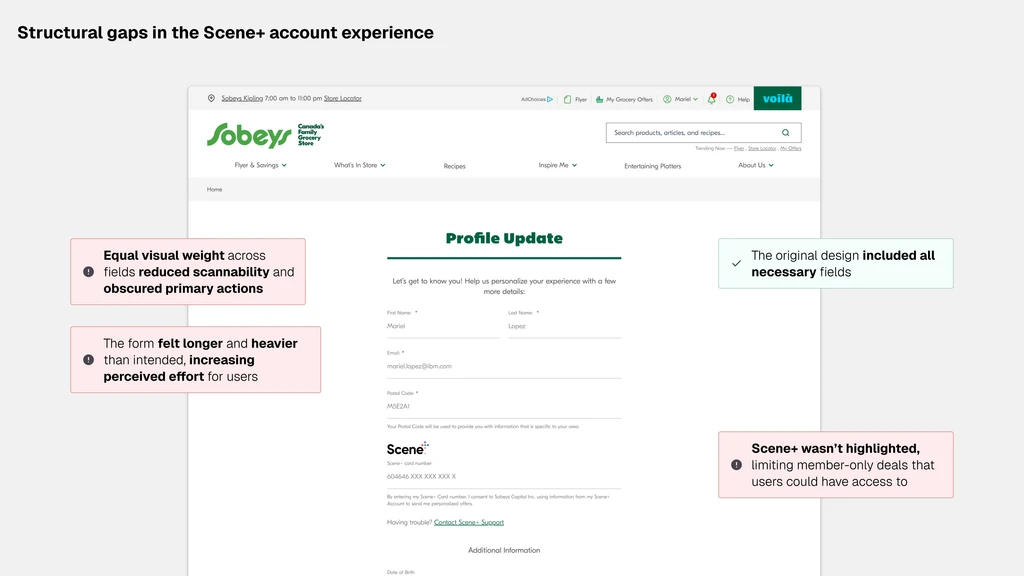
Task: Expand the Flyer & Savings dropdown
Action: pos(260,164)
